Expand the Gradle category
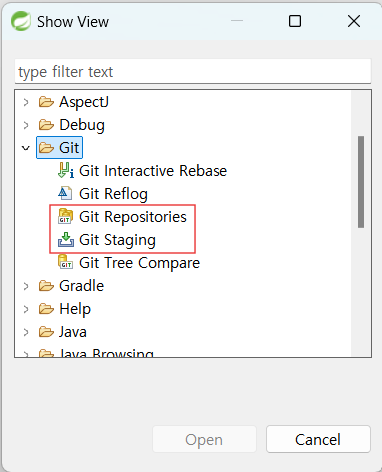Viewport: 382px width, 472px height. (x=26, y=286)
